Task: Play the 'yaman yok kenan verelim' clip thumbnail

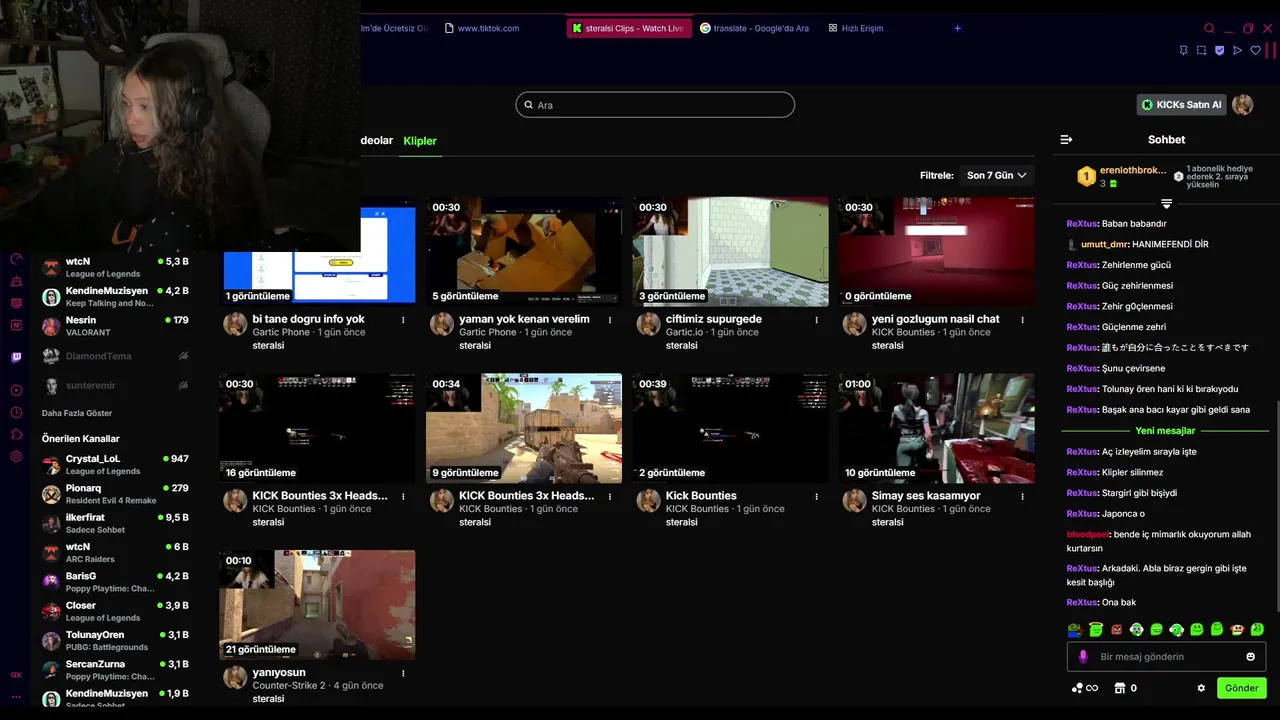Action: tap(524, 250)
